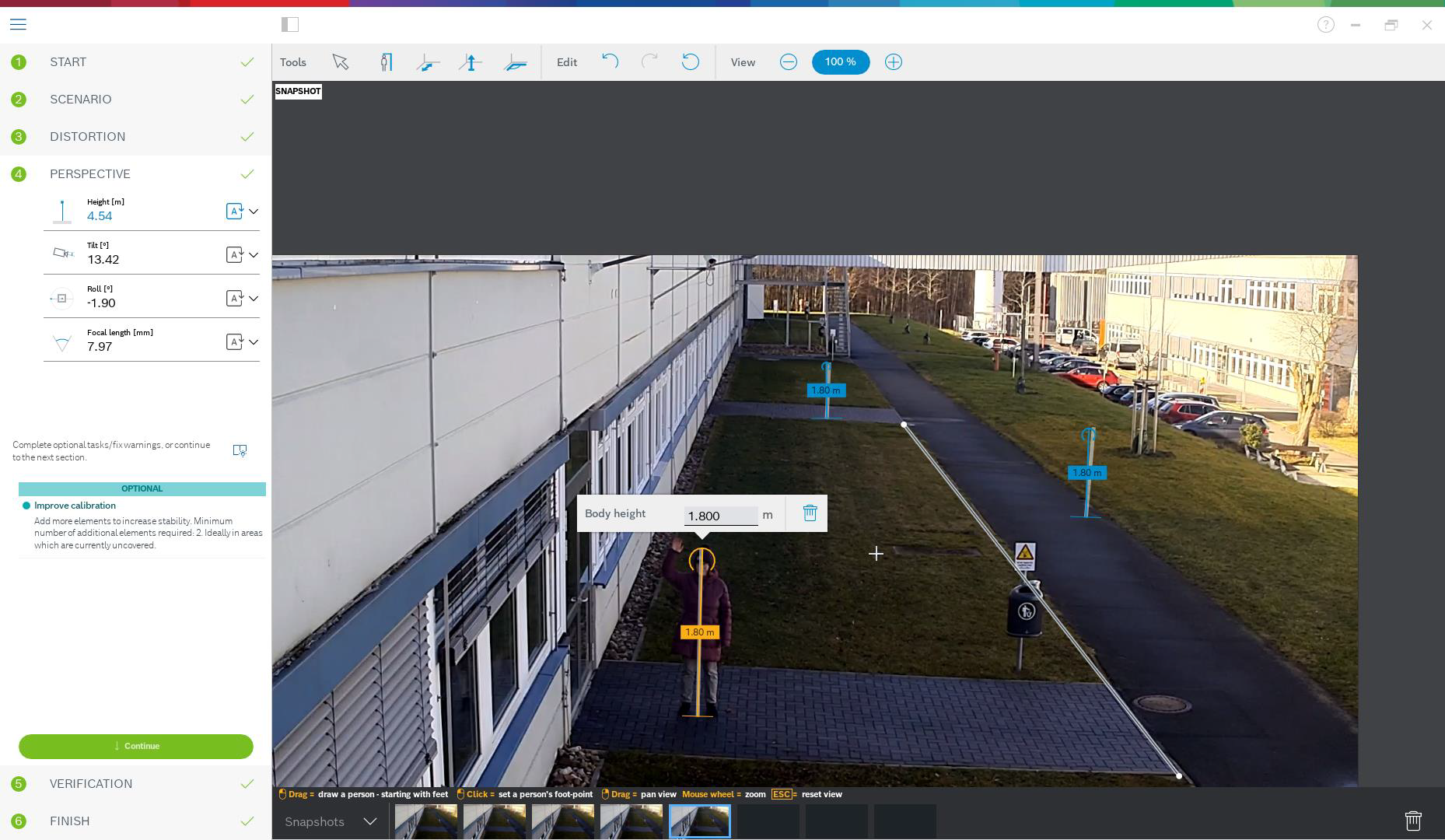
Task: Click the Body height input field
Action: (x=720, y=516)
